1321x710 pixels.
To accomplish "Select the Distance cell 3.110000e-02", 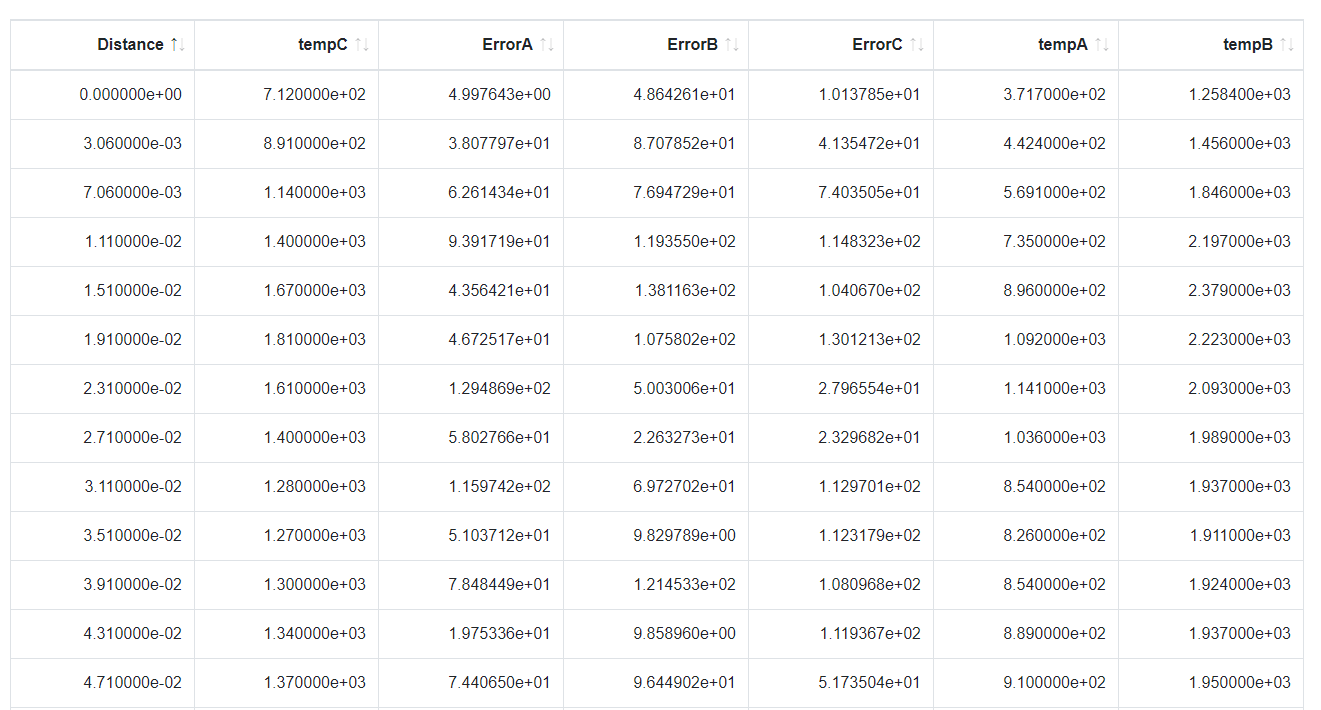I will [103, 487].
